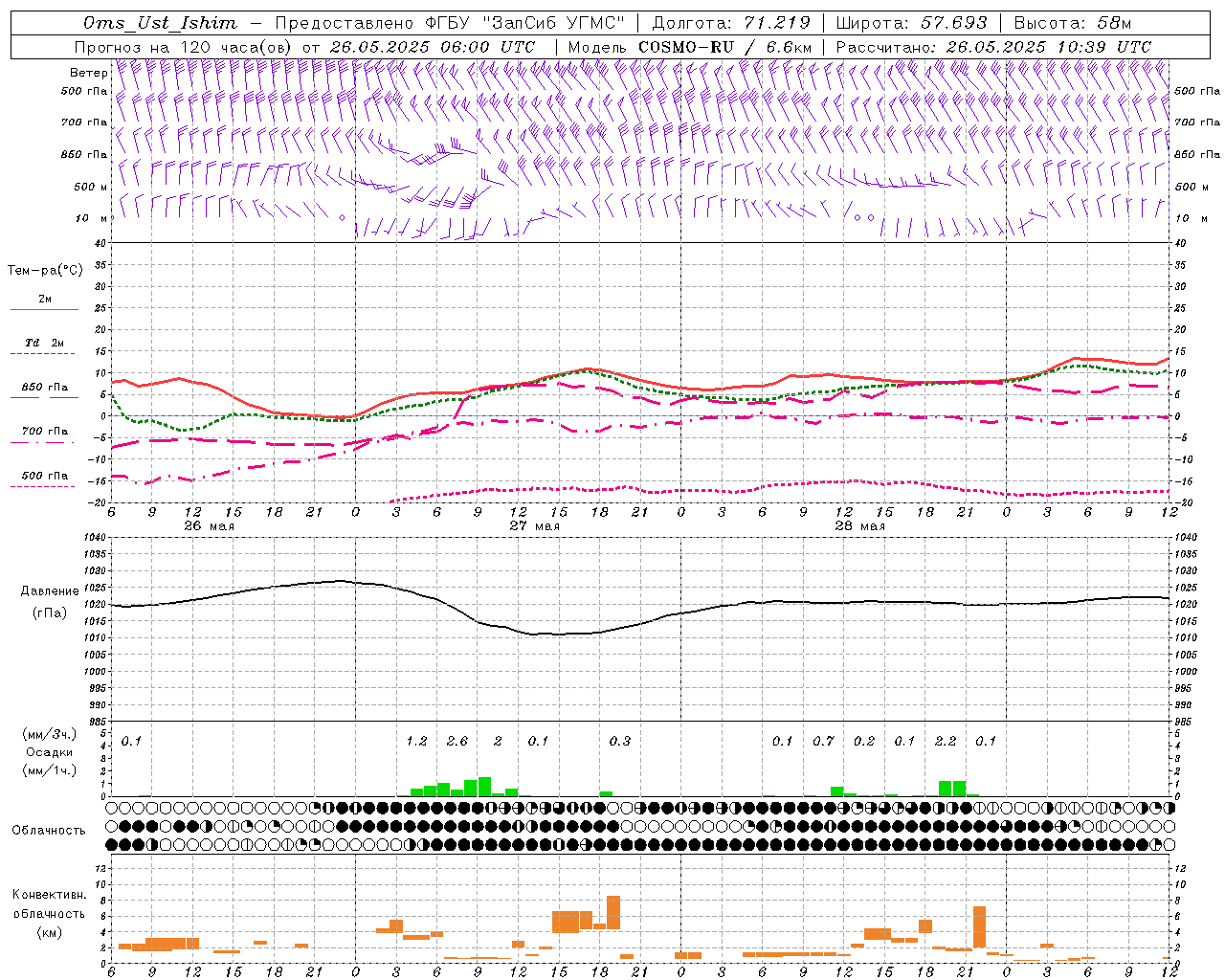Click the Рассчитано: 26.05.2025 10:39 UTC text
Image resolution: width=1225 pixels, height=980 pixels.
[993, 47]
